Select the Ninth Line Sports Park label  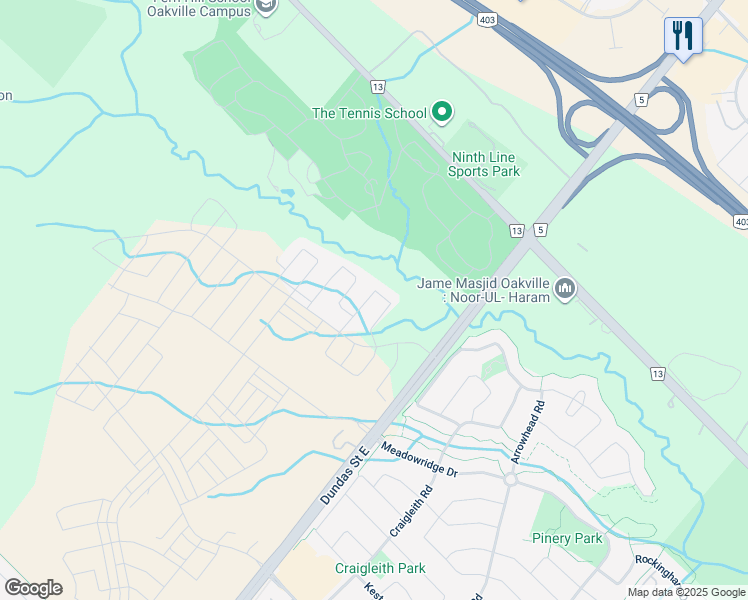[483, 164]
